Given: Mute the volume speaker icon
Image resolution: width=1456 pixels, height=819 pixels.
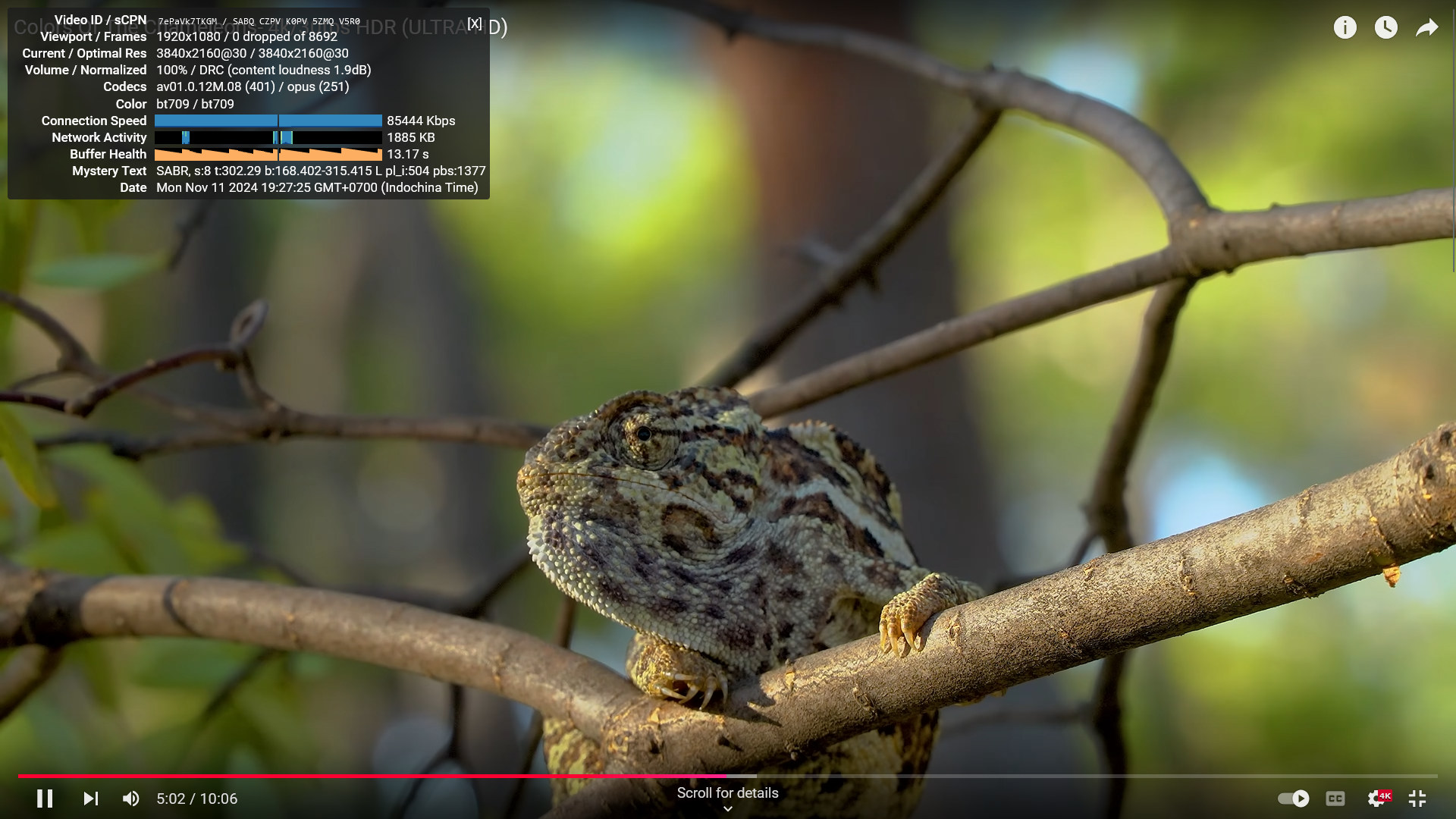Looking at the screenshot, I should click(x=130, y=799).
